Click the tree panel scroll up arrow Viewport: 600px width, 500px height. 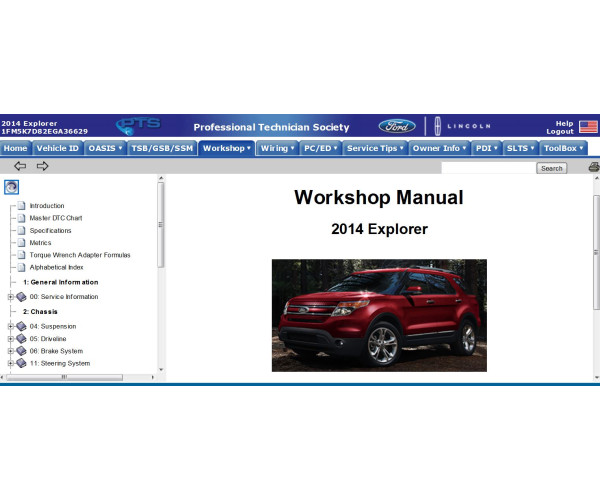[161, 178]
